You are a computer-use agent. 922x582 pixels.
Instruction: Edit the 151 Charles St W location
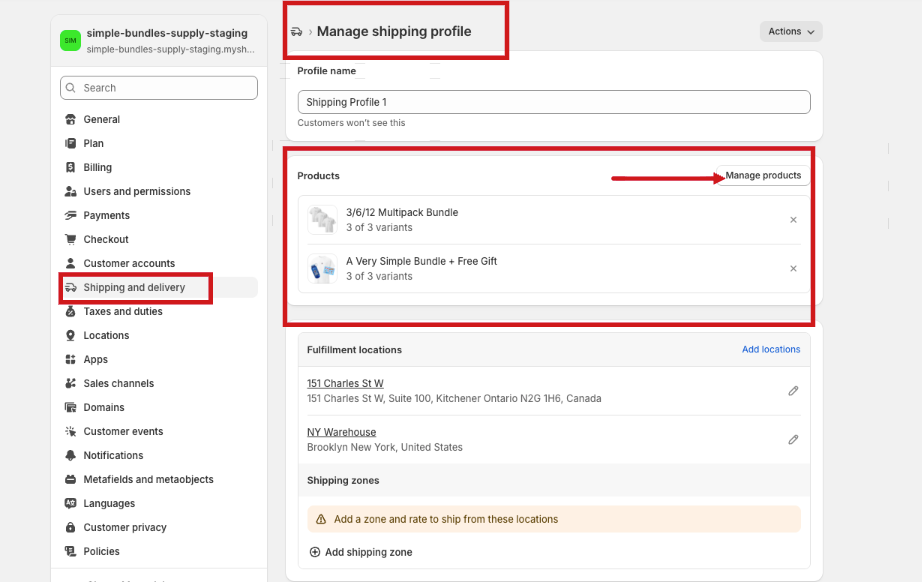(x=793, y=391)
